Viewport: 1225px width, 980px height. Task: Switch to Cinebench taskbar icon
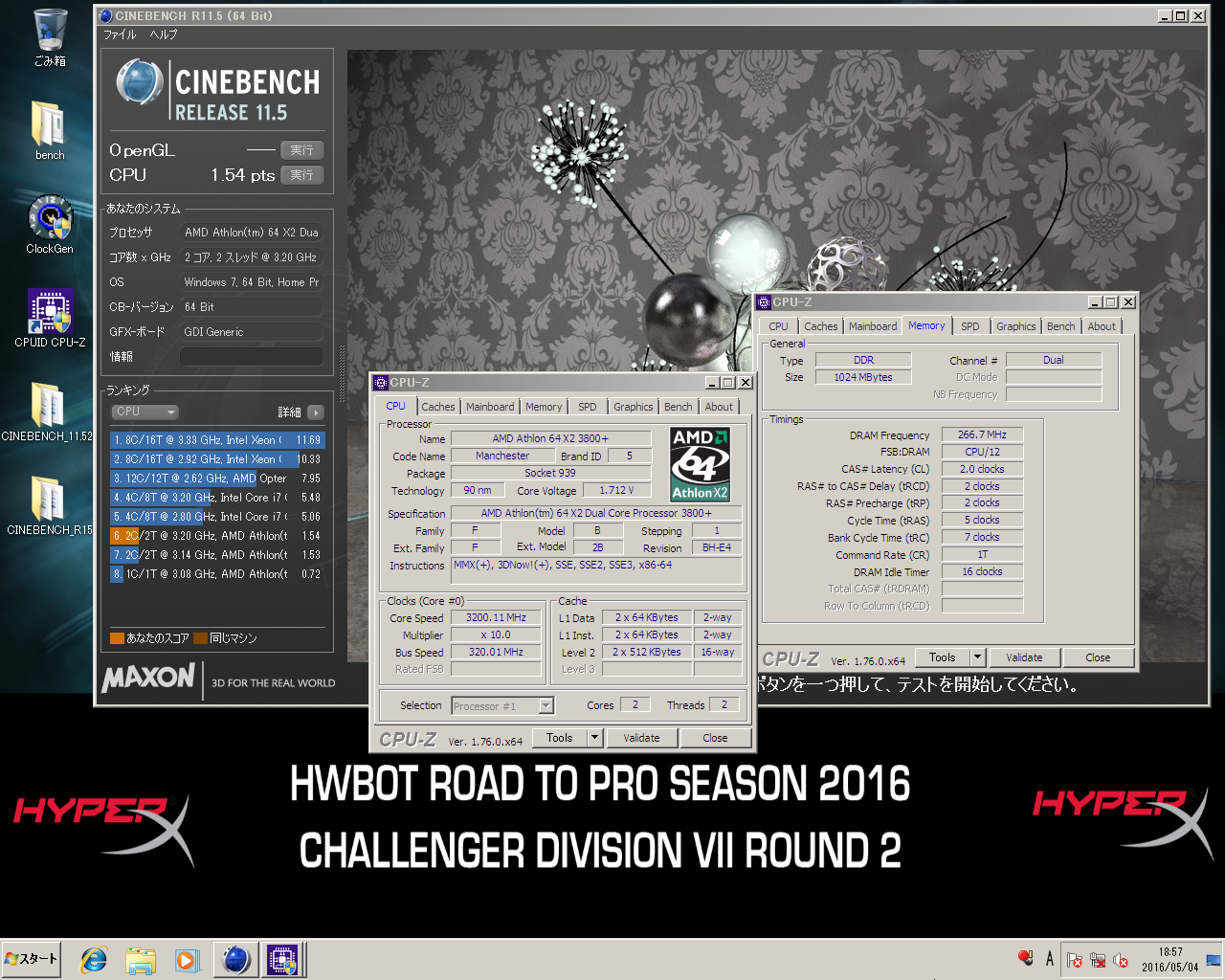(x=236, y=960)
